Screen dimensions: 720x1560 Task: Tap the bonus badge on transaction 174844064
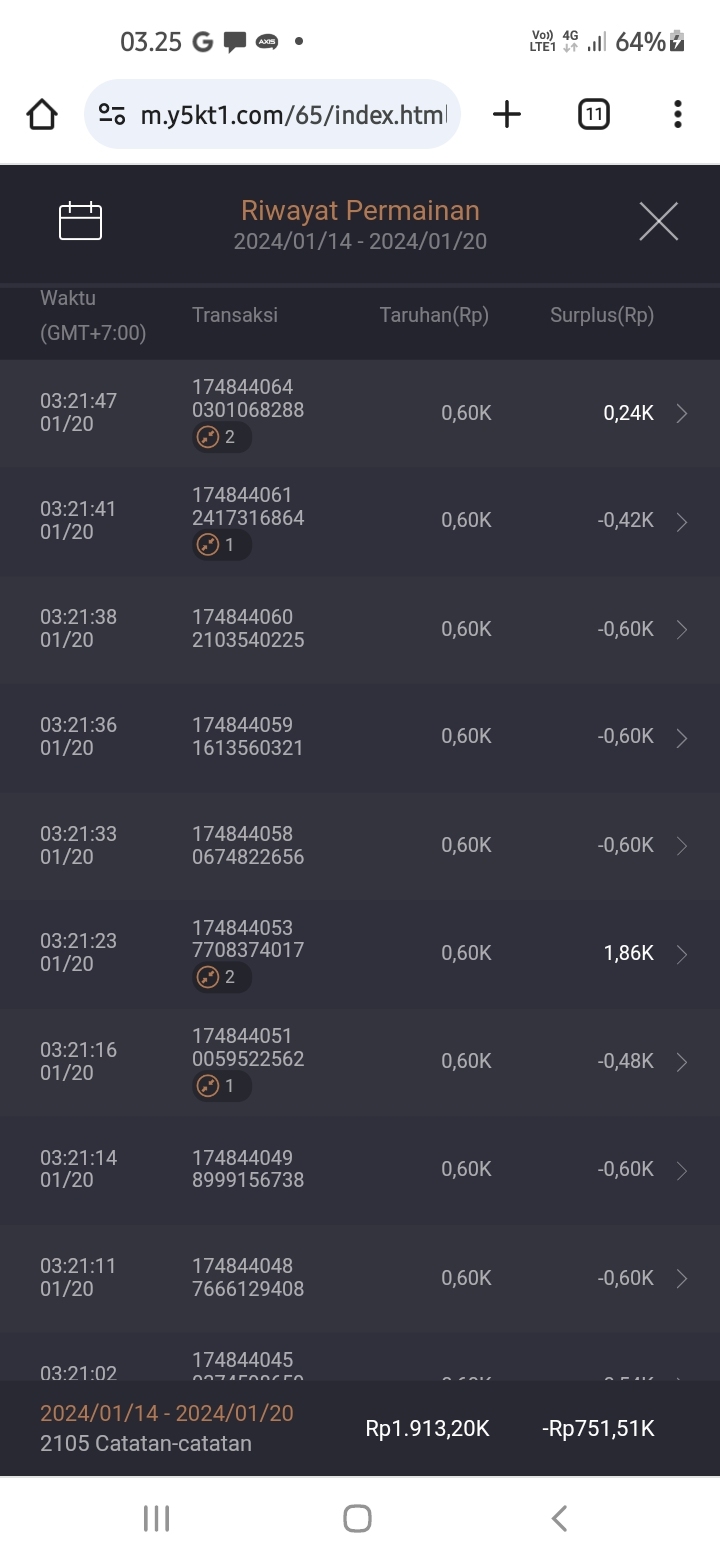click(221, 437)
